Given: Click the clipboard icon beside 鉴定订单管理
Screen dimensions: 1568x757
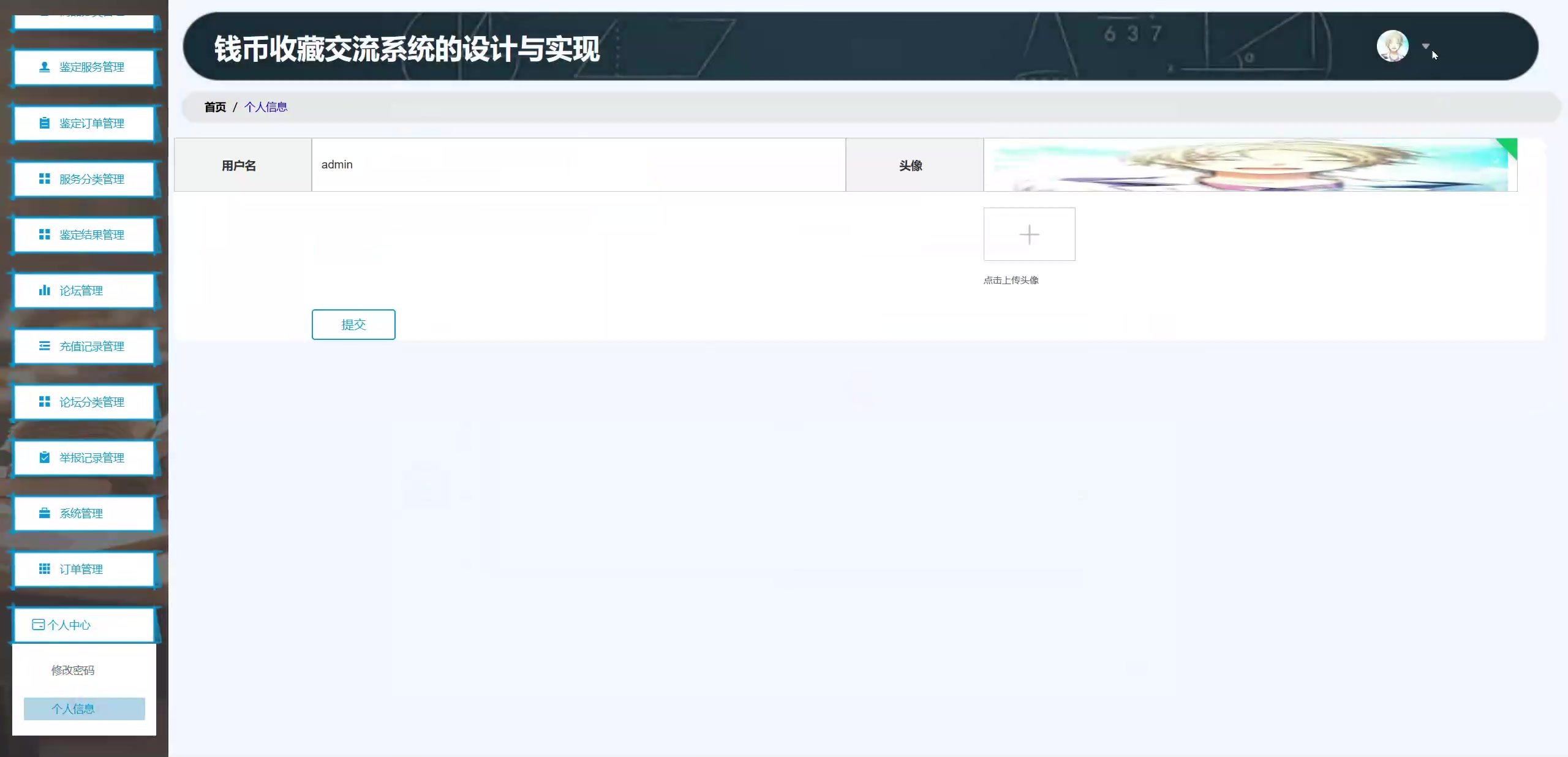Looking at the screenshot, I should click(x=44, y=123).
